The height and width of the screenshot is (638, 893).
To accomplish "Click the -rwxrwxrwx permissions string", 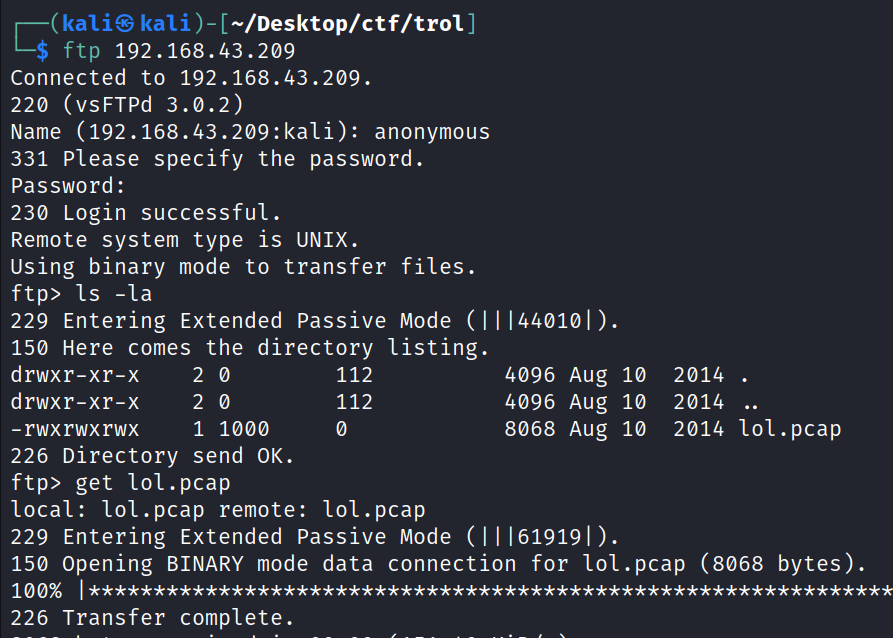I will pos(75,429).
